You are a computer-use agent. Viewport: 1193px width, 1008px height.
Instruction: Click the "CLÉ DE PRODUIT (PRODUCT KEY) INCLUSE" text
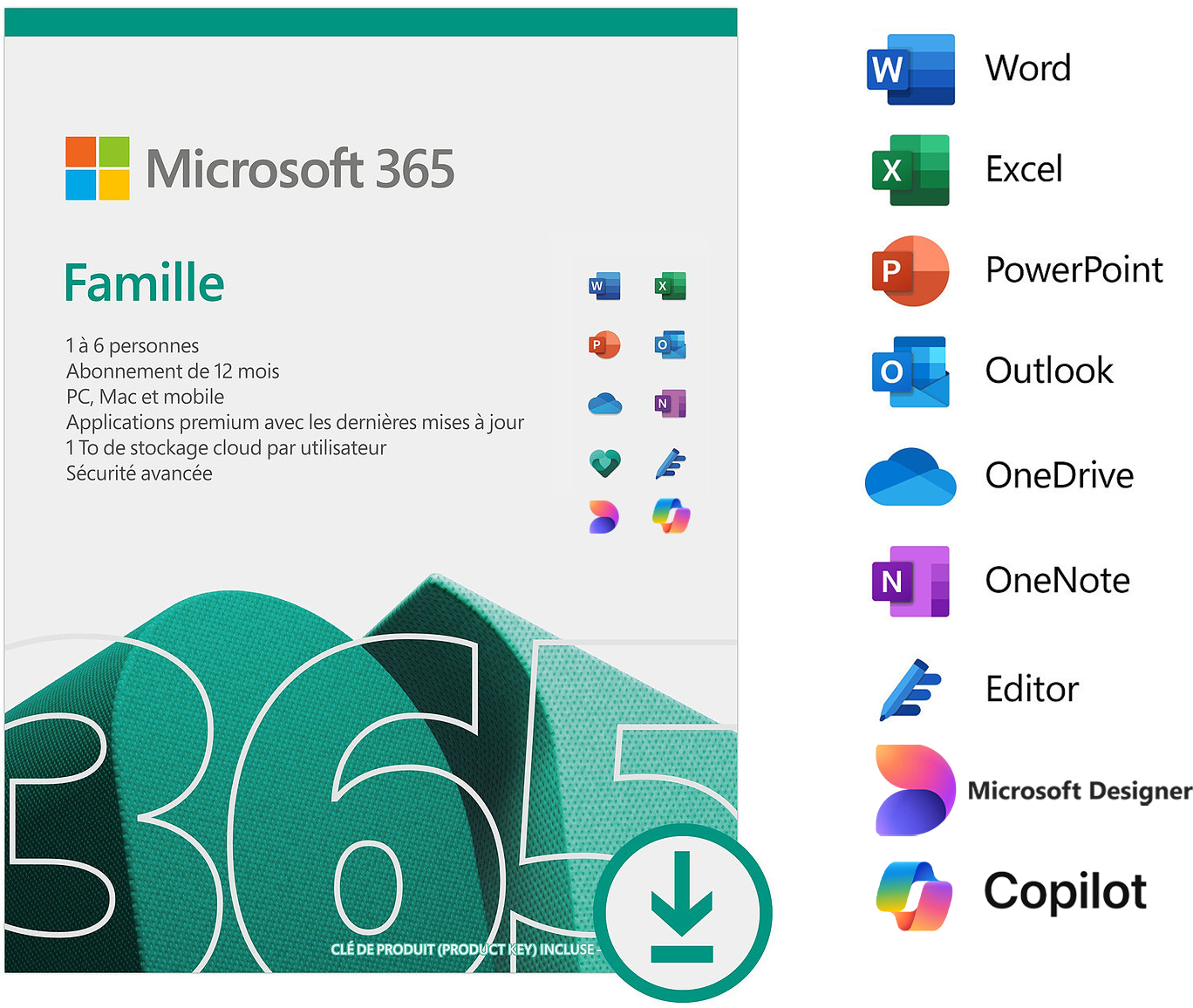(463, 949)
